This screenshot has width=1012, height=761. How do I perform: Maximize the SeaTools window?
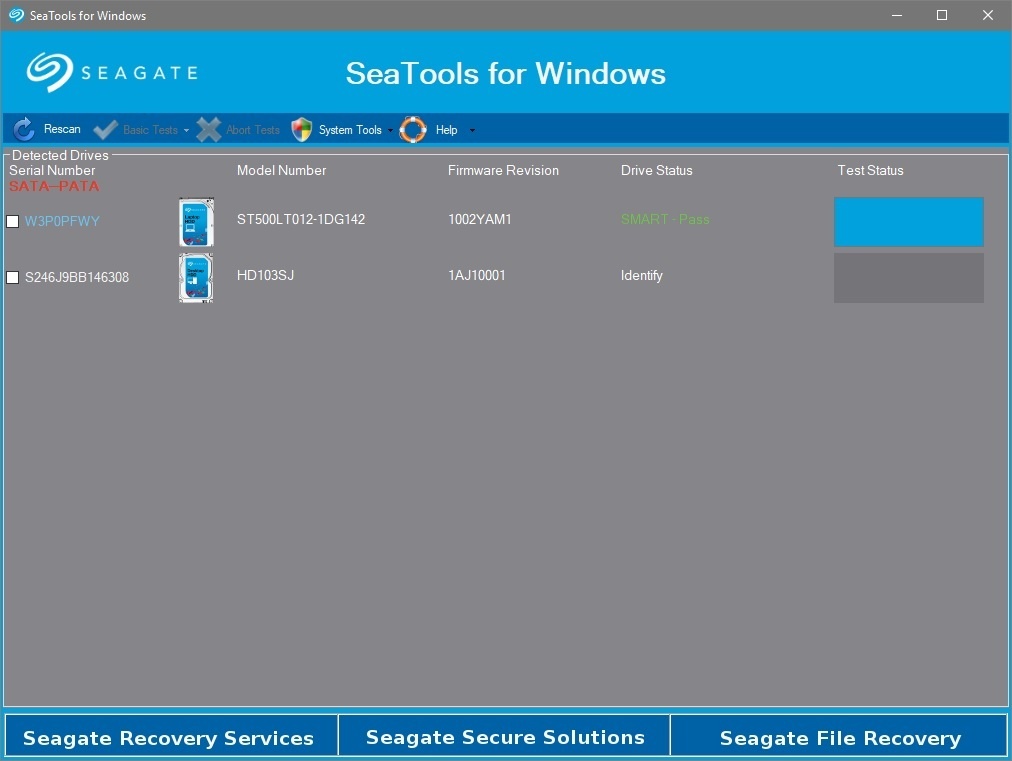(942, 15)
